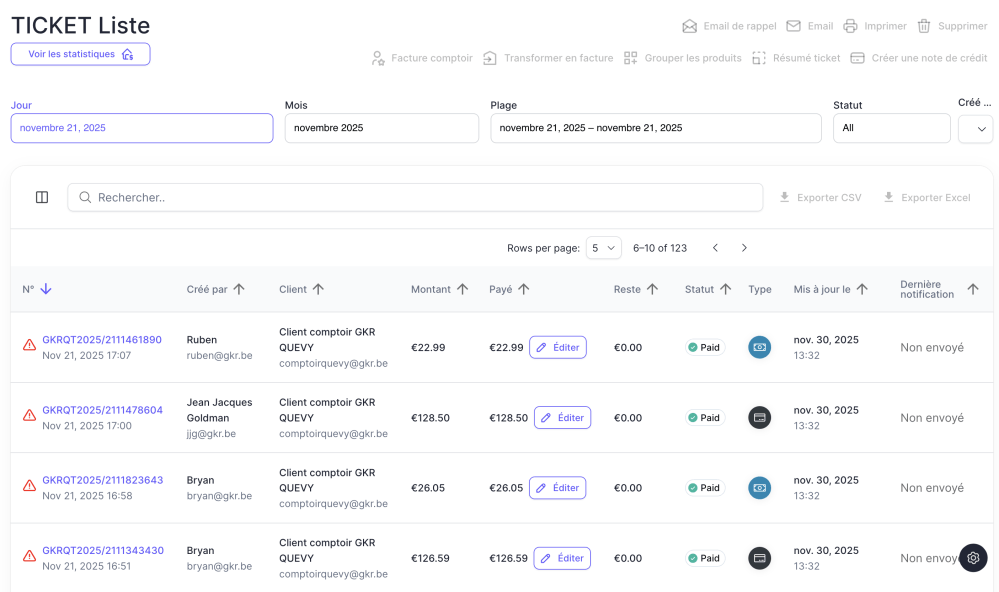Click Voir les statistiques button
This screenshot has height=592, width=999.
click(x=80, y=54)
